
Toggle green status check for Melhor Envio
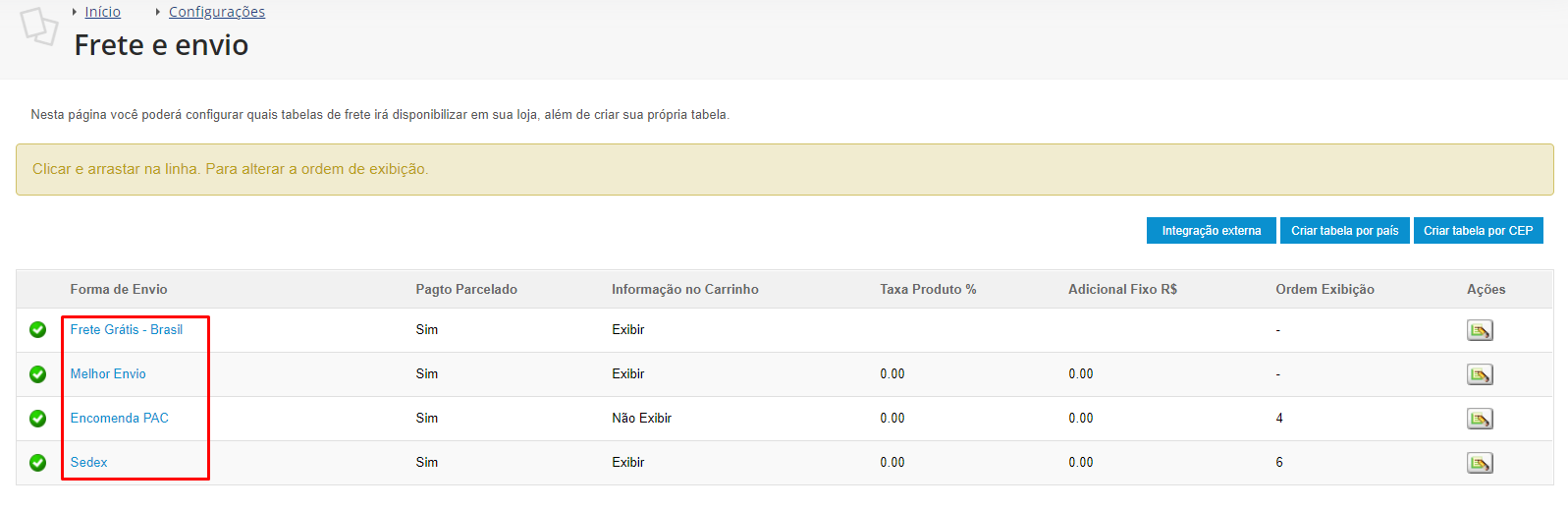tap(38, 374)
